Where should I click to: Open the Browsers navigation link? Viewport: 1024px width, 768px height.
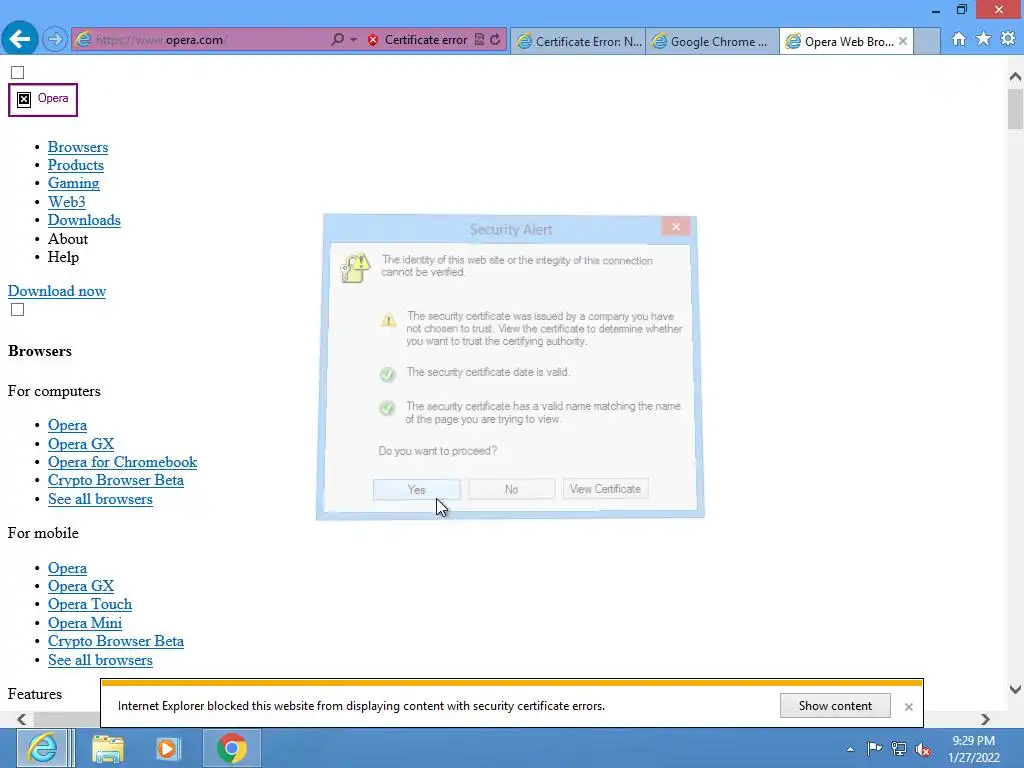[78, 147]
